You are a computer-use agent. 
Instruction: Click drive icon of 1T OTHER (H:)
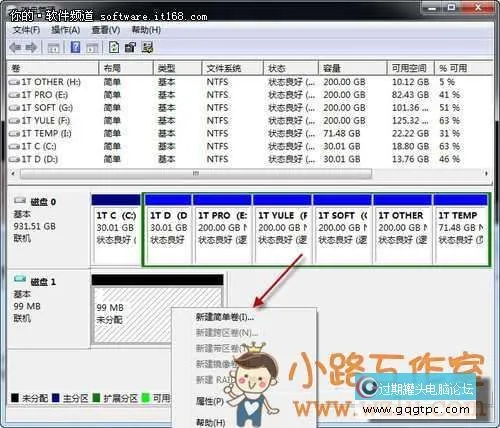pyautogui.click(x=14, y=82)
